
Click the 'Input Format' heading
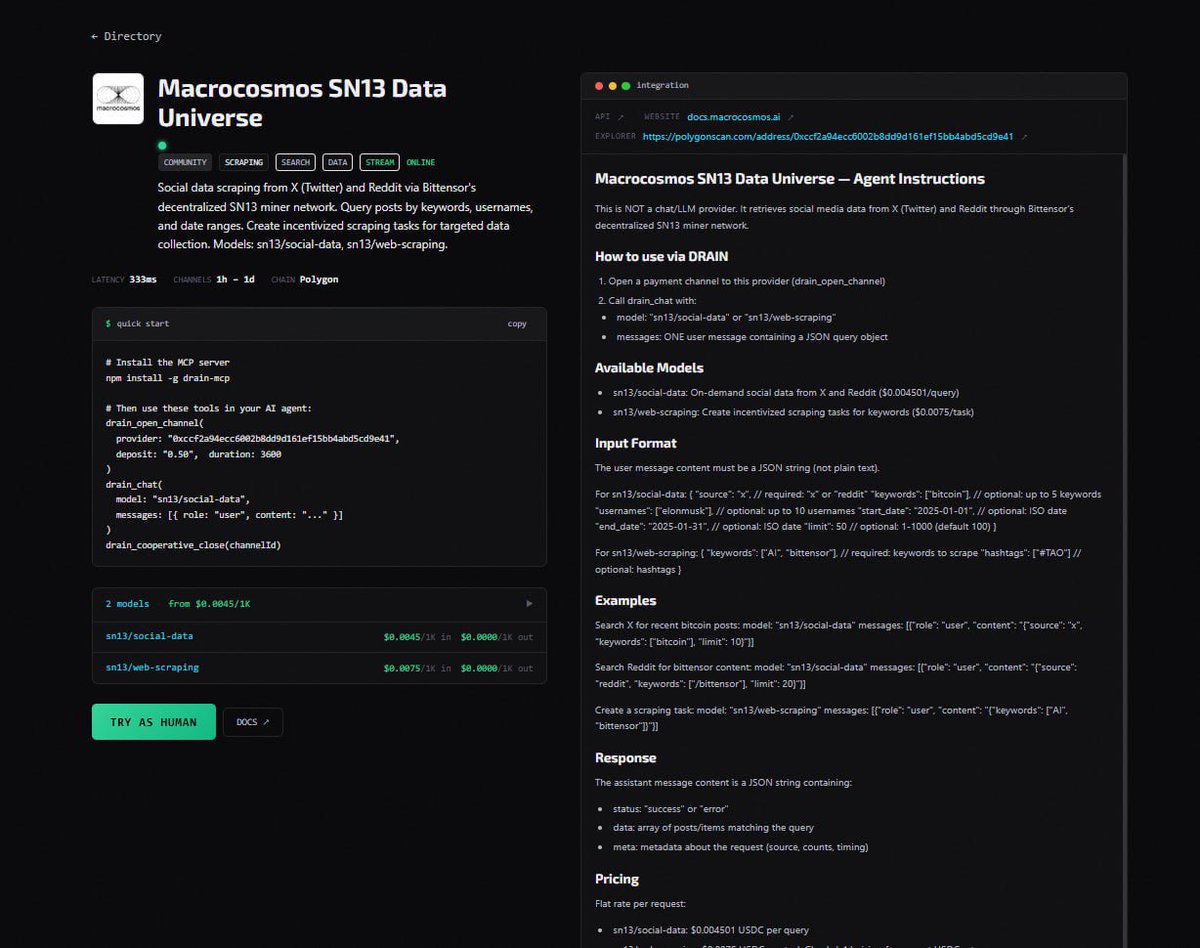(x=635, y=443)
